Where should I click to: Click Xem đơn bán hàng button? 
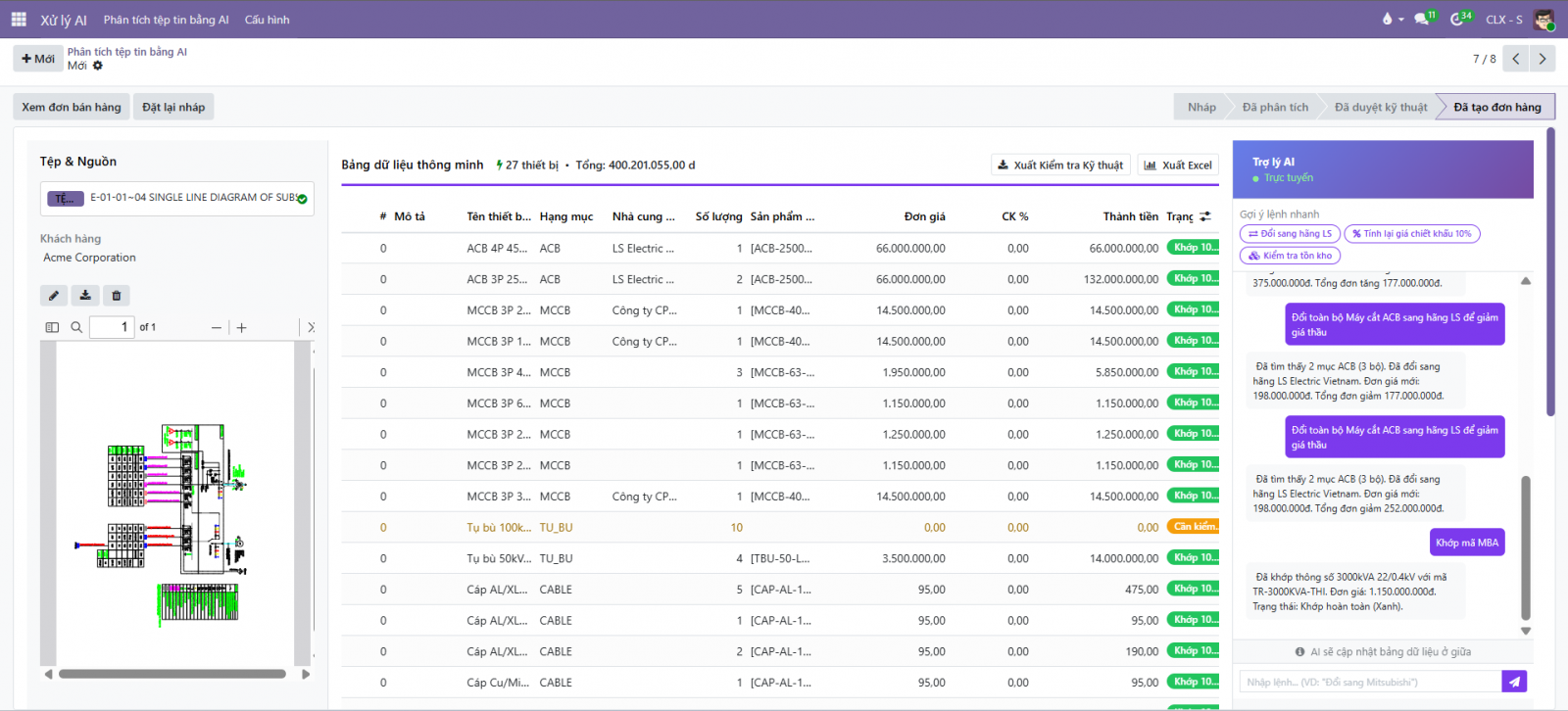(x=72, y=107)
